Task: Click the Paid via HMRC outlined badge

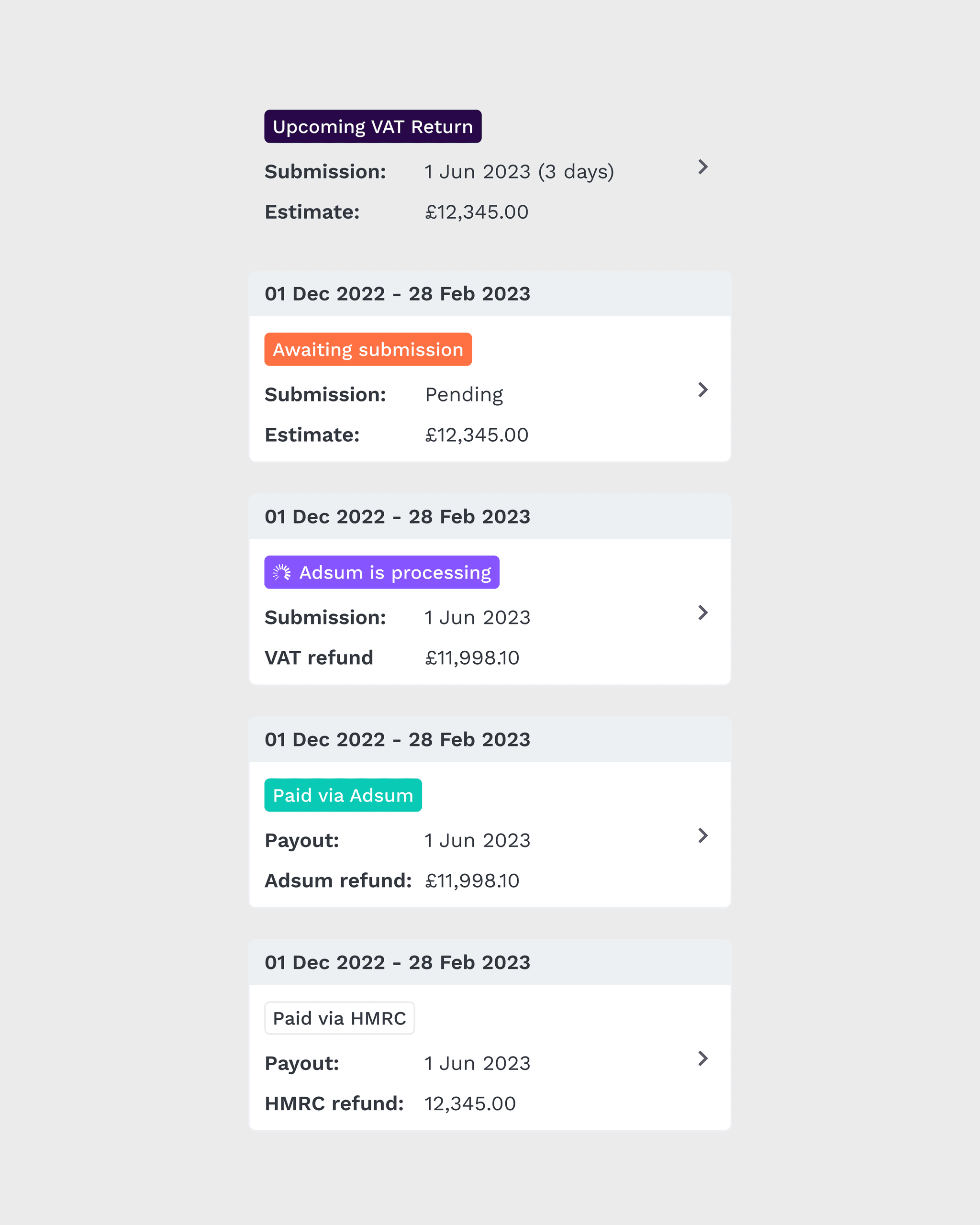Action: pos(339,1018)
